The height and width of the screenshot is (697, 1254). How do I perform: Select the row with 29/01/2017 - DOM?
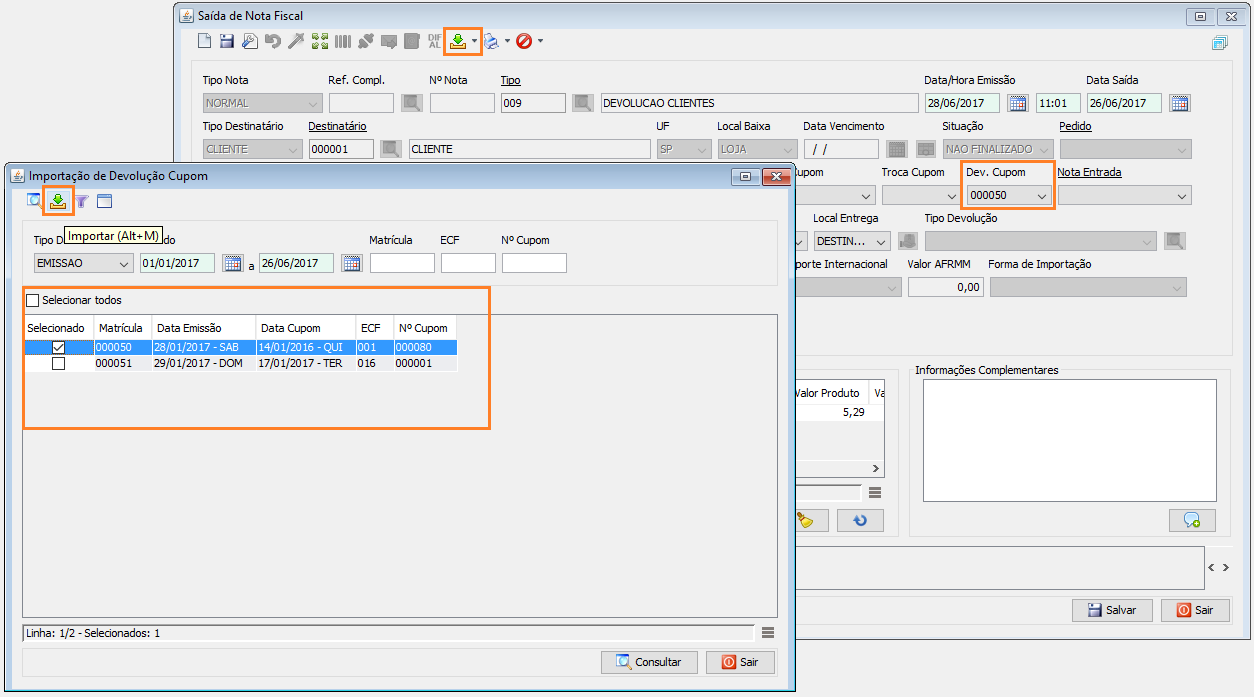click(240, 364)
